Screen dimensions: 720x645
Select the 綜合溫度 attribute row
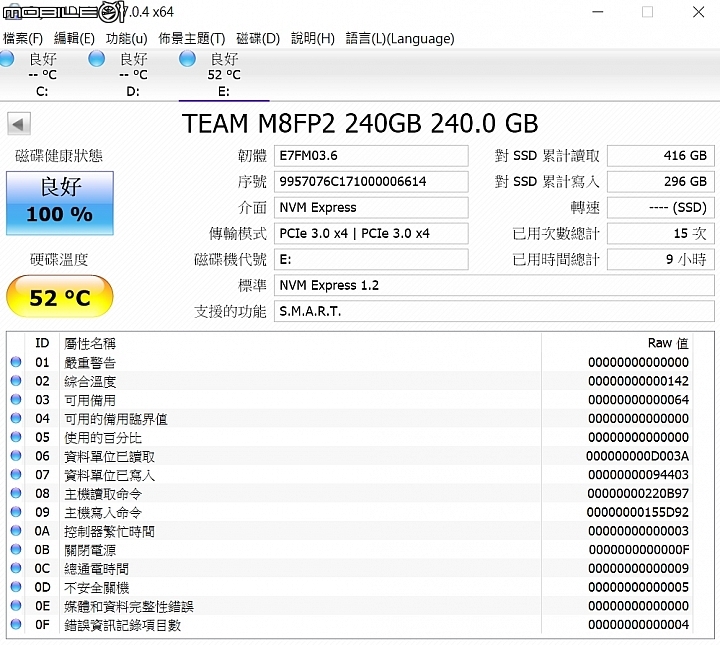coord(351,381)
